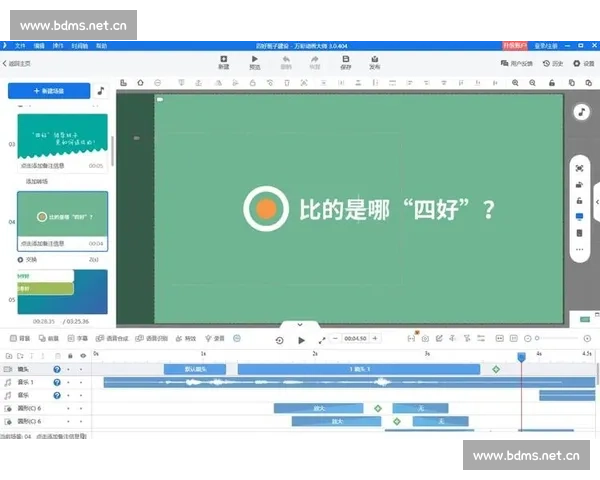
Task: Save the project with 保存 icon
Action: coord(346,62)
